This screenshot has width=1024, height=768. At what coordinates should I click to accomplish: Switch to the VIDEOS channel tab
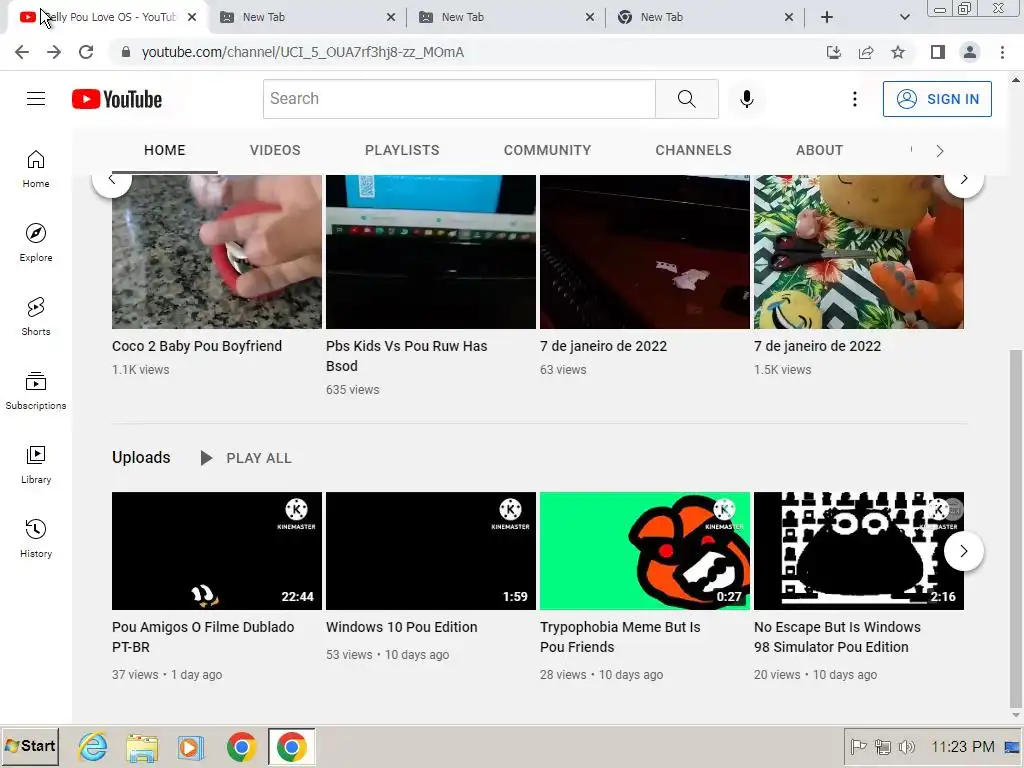click(x=275, y=150)
